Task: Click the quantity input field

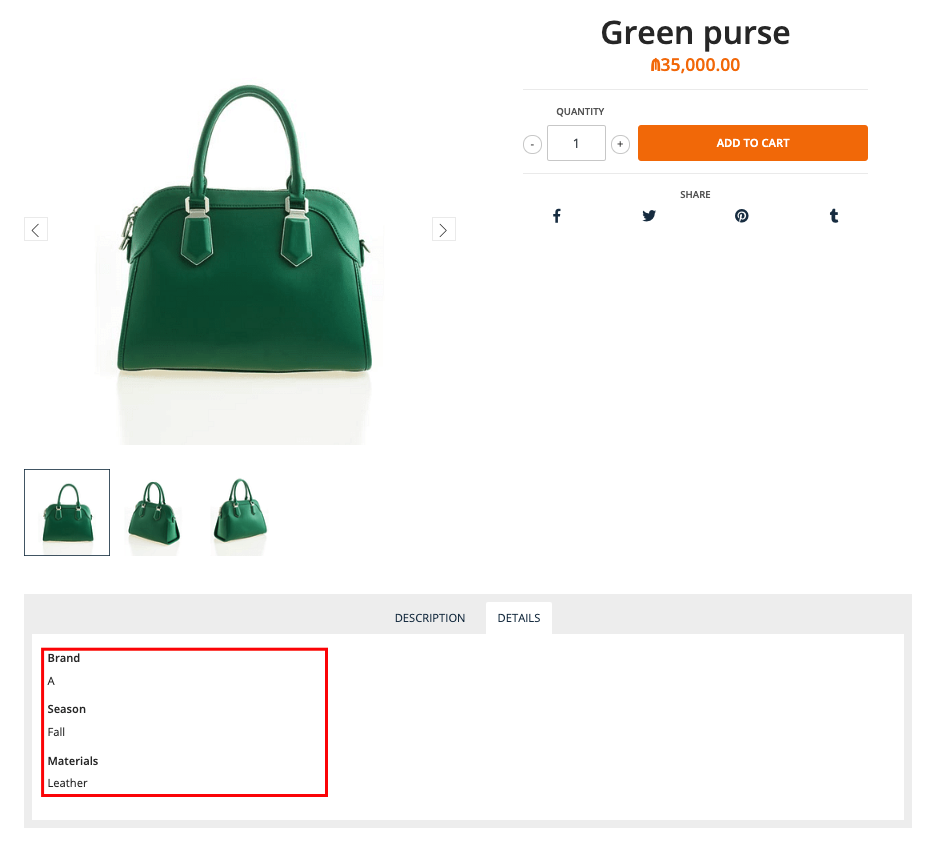Action: [x=576, y=144]
